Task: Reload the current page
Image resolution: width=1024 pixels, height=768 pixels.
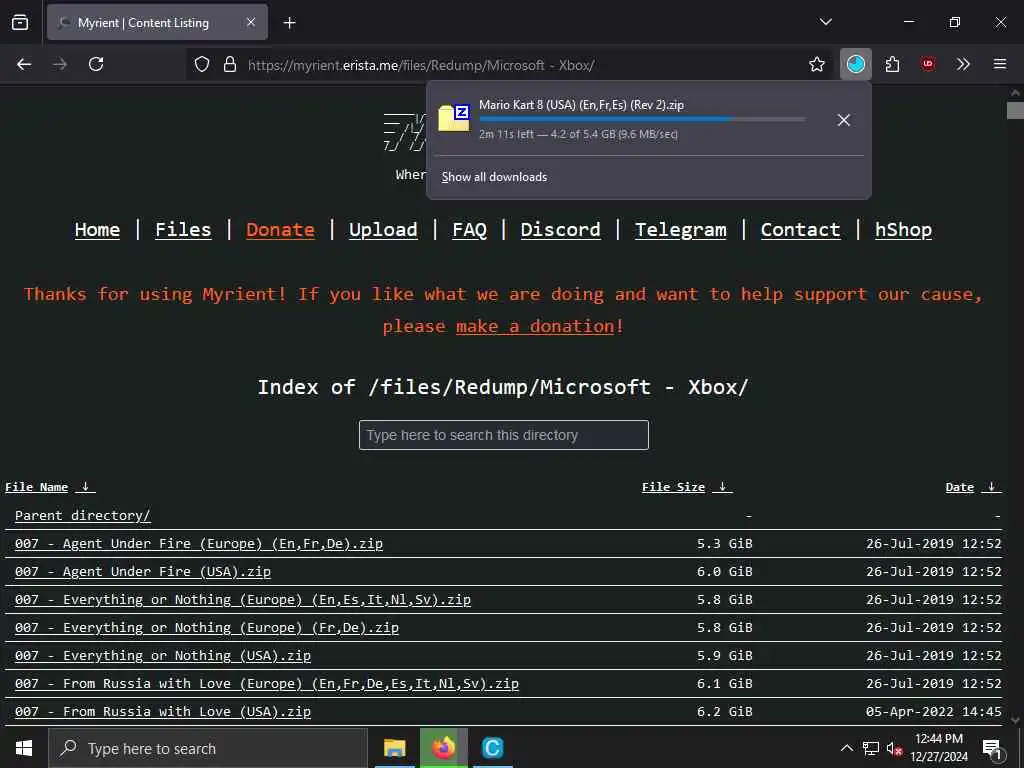Action: click(x=96, y=64)
